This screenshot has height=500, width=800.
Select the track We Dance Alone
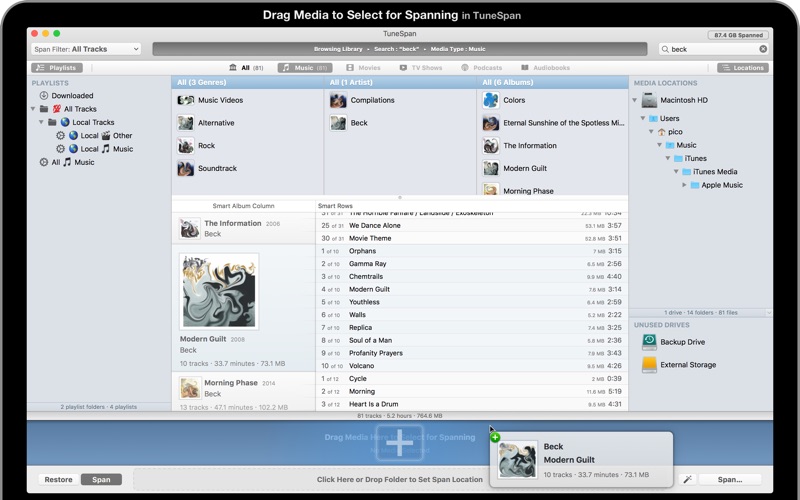(472, 226)
